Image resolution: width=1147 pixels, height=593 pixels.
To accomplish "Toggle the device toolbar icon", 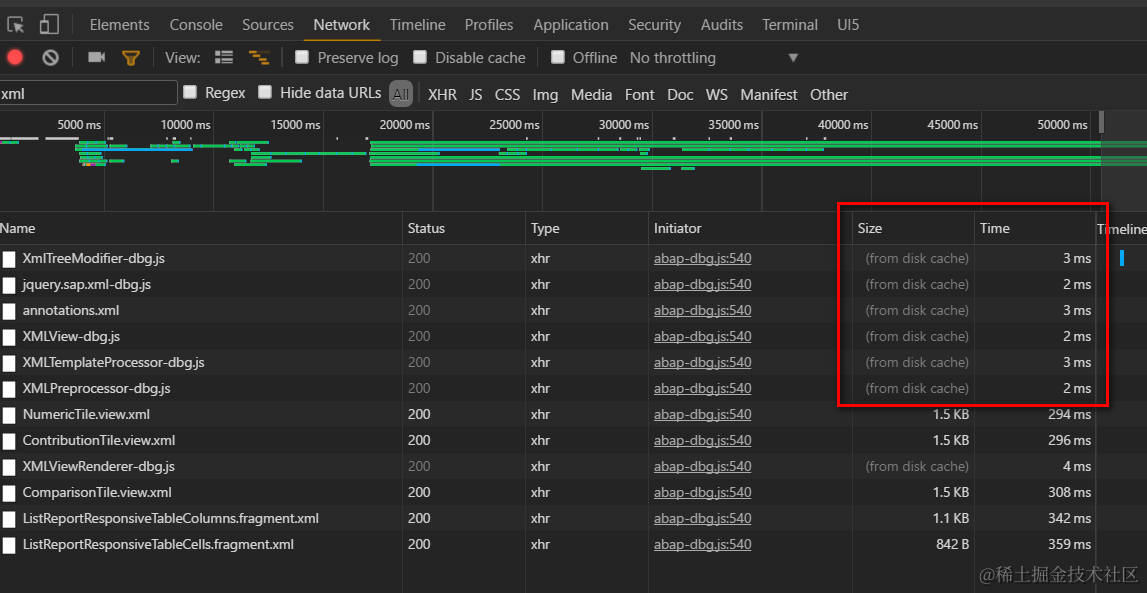I will (x=49, y=25).
